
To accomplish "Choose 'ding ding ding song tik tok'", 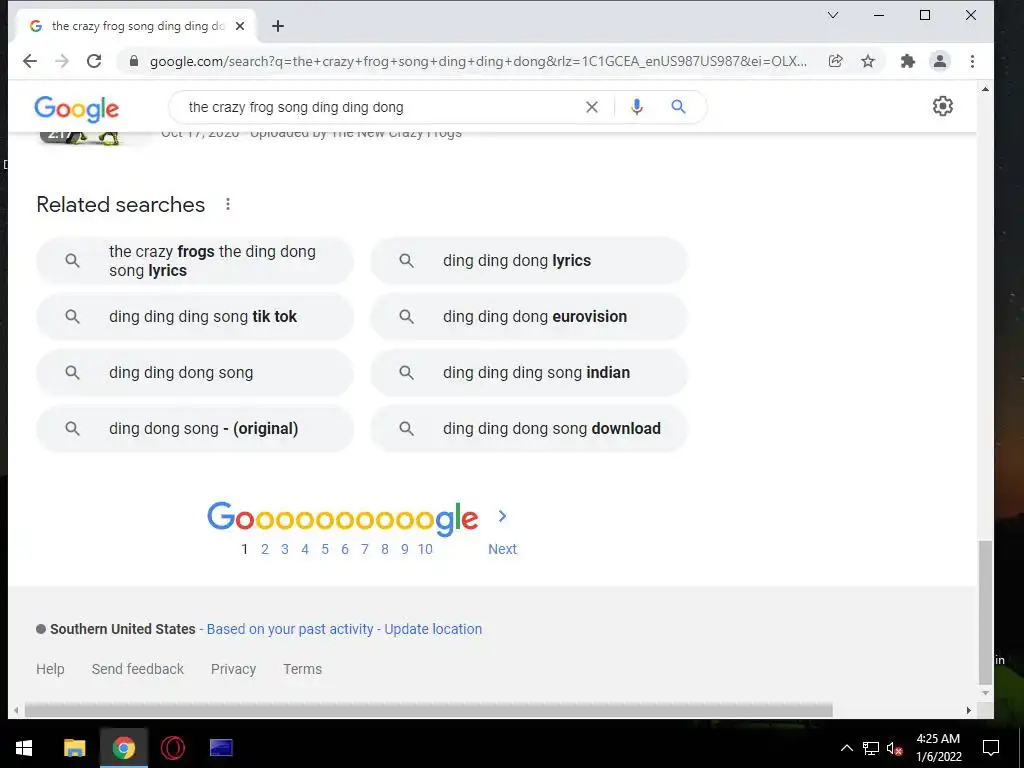I will point(195,317).
